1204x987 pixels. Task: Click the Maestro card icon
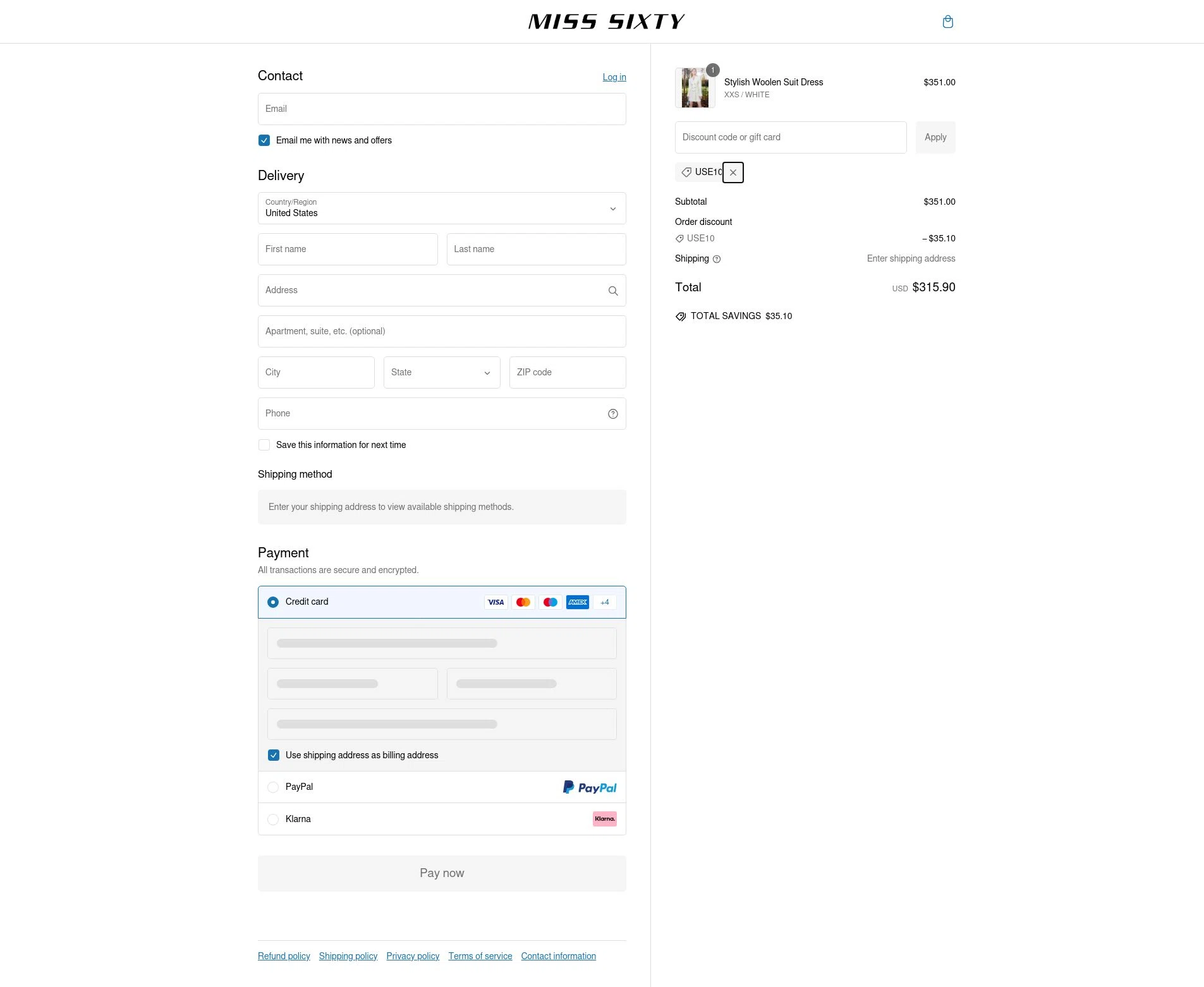550,602
